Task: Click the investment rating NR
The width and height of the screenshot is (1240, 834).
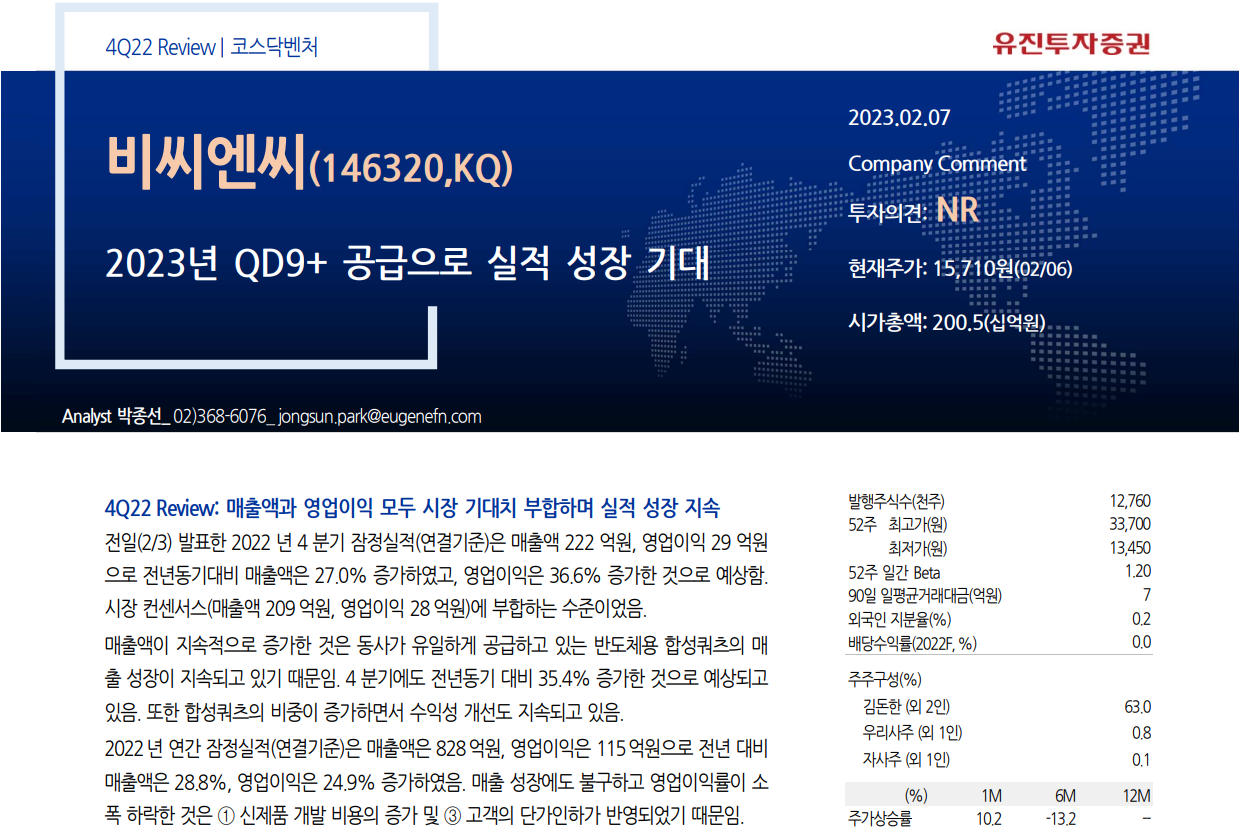Action: (x=957, y=210)
